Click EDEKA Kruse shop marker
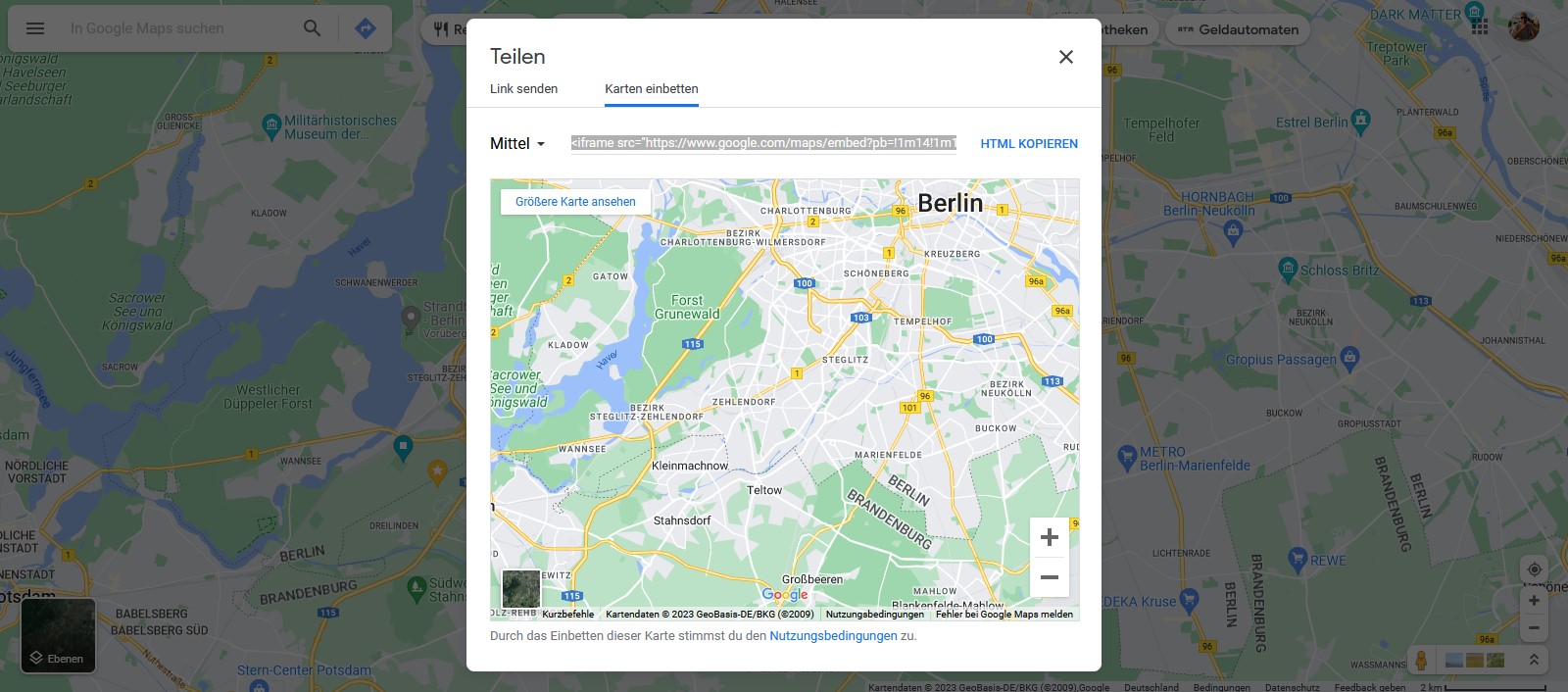 (x=1189, y=599)
